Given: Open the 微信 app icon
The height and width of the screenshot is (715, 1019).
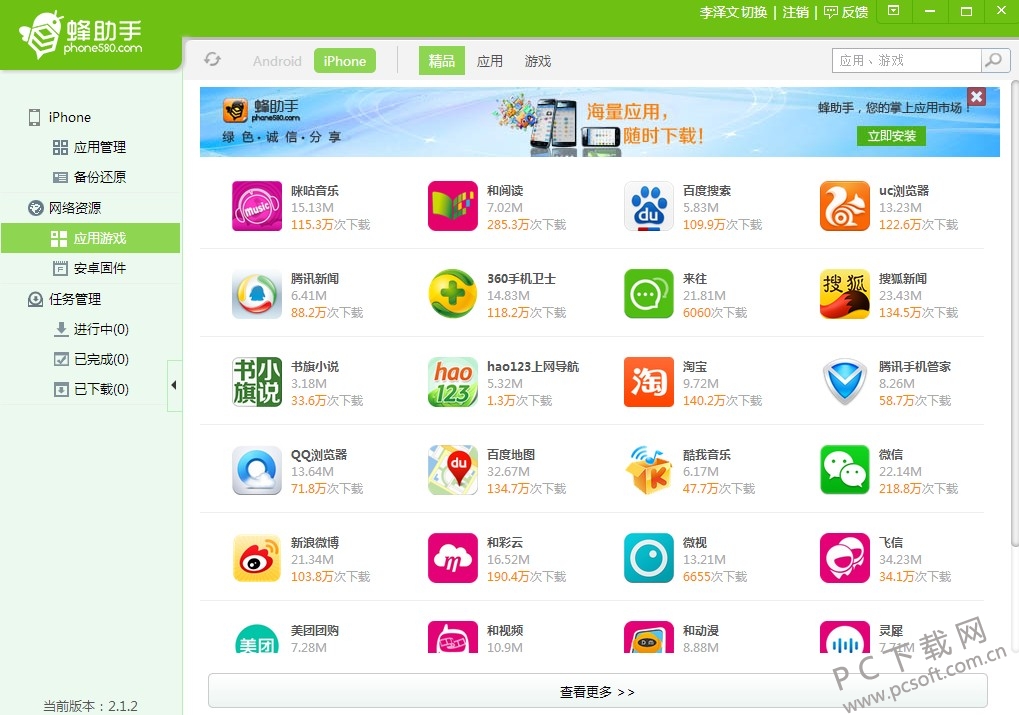Looking at the screenshot, I should coord(845,470).
